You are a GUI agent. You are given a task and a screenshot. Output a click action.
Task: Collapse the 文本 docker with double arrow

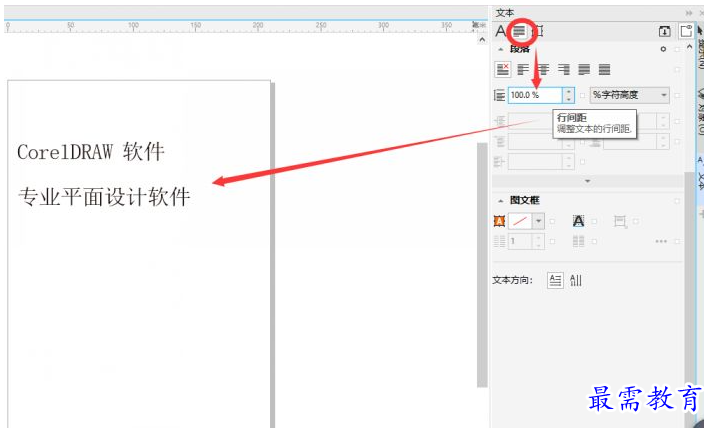click(x=689, y=13)
